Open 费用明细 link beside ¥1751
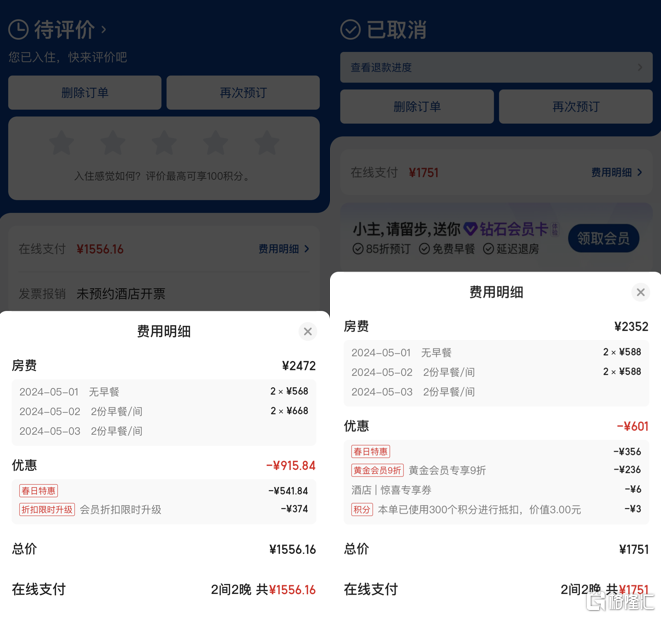This screenshot has width=661, height=618. (x=616, y=172)
